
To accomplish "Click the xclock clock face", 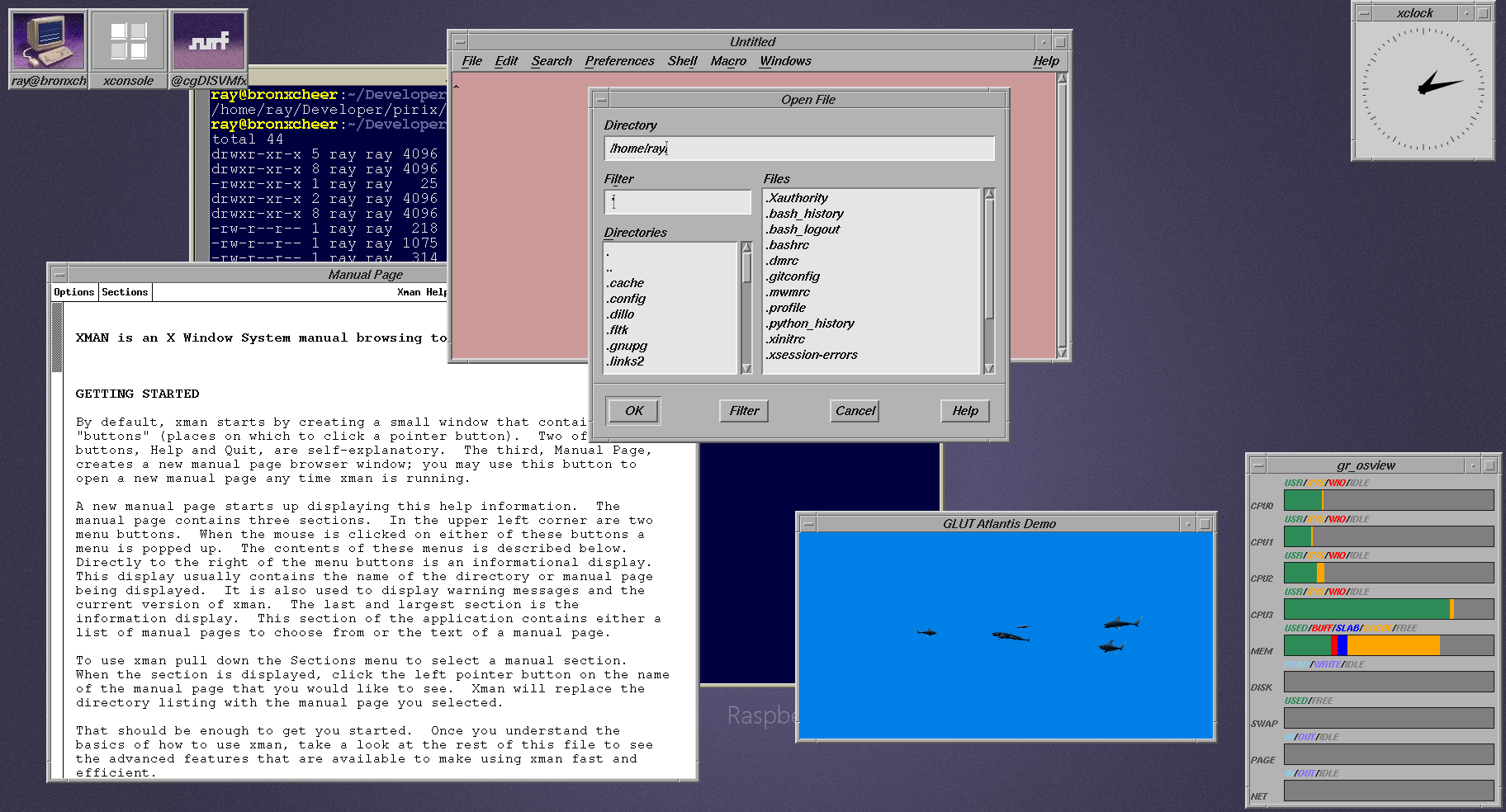I will (x=1423, y=89).
